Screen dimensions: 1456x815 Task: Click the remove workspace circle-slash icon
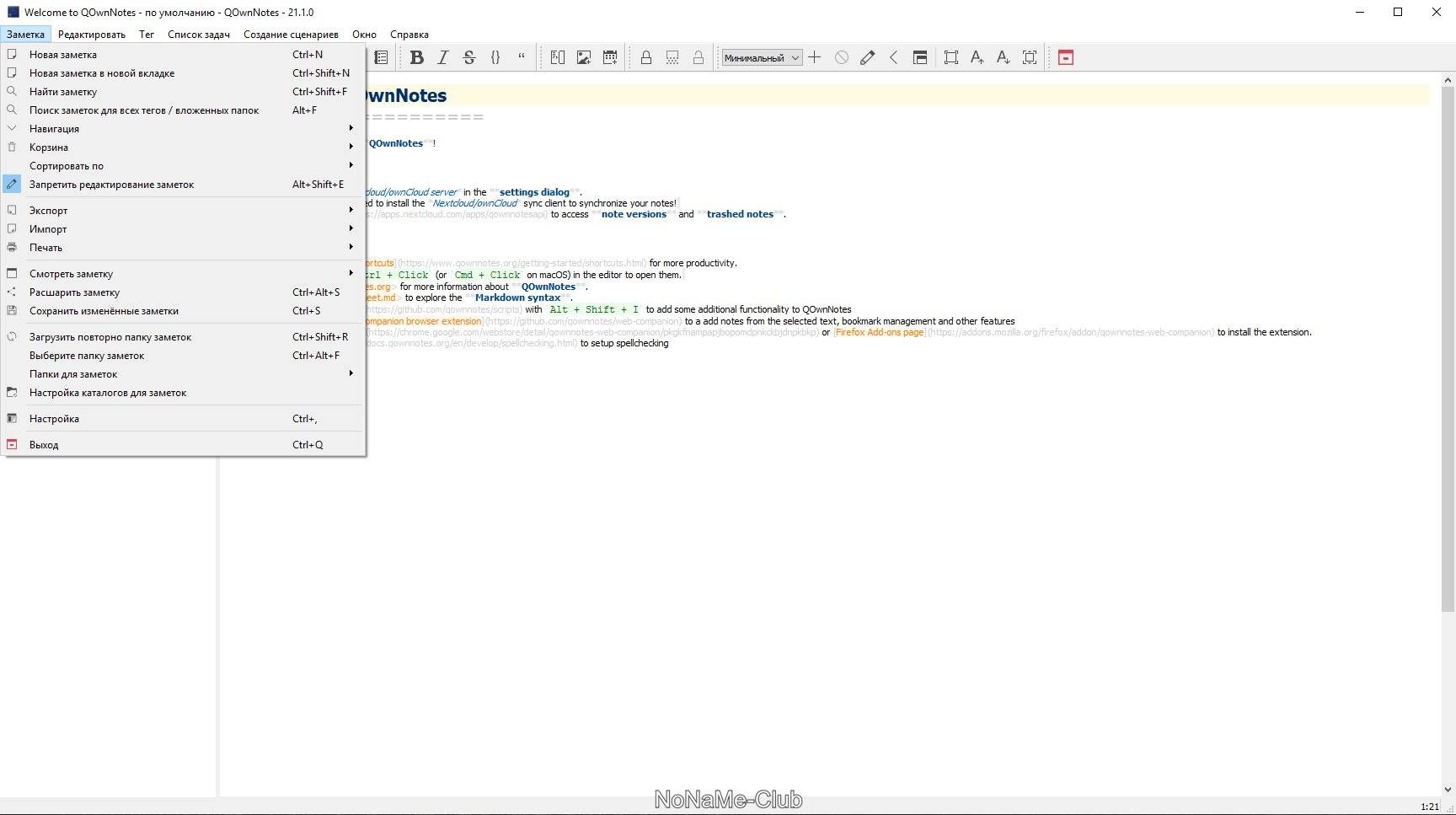click(x=842, y=57)
